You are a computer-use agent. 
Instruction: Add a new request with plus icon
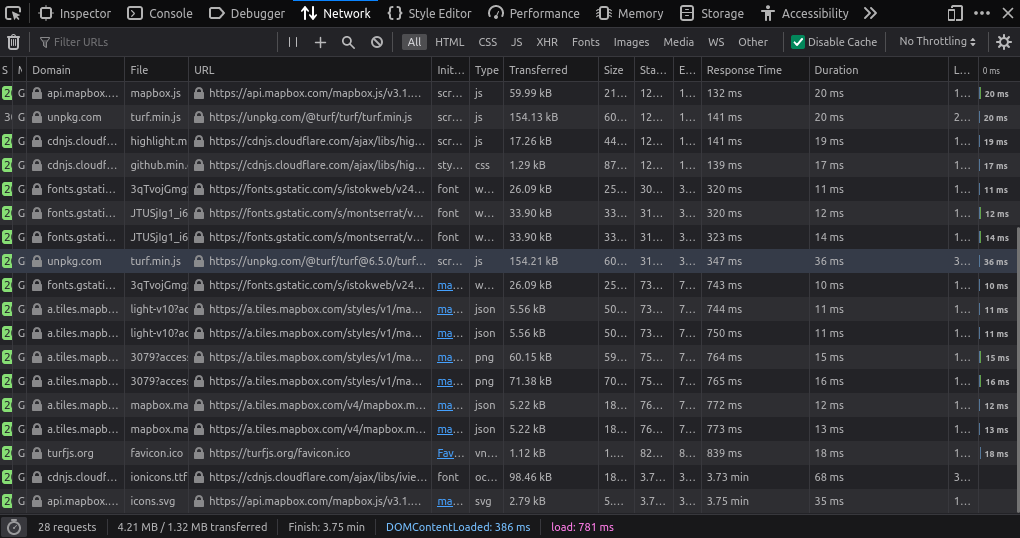320,42
